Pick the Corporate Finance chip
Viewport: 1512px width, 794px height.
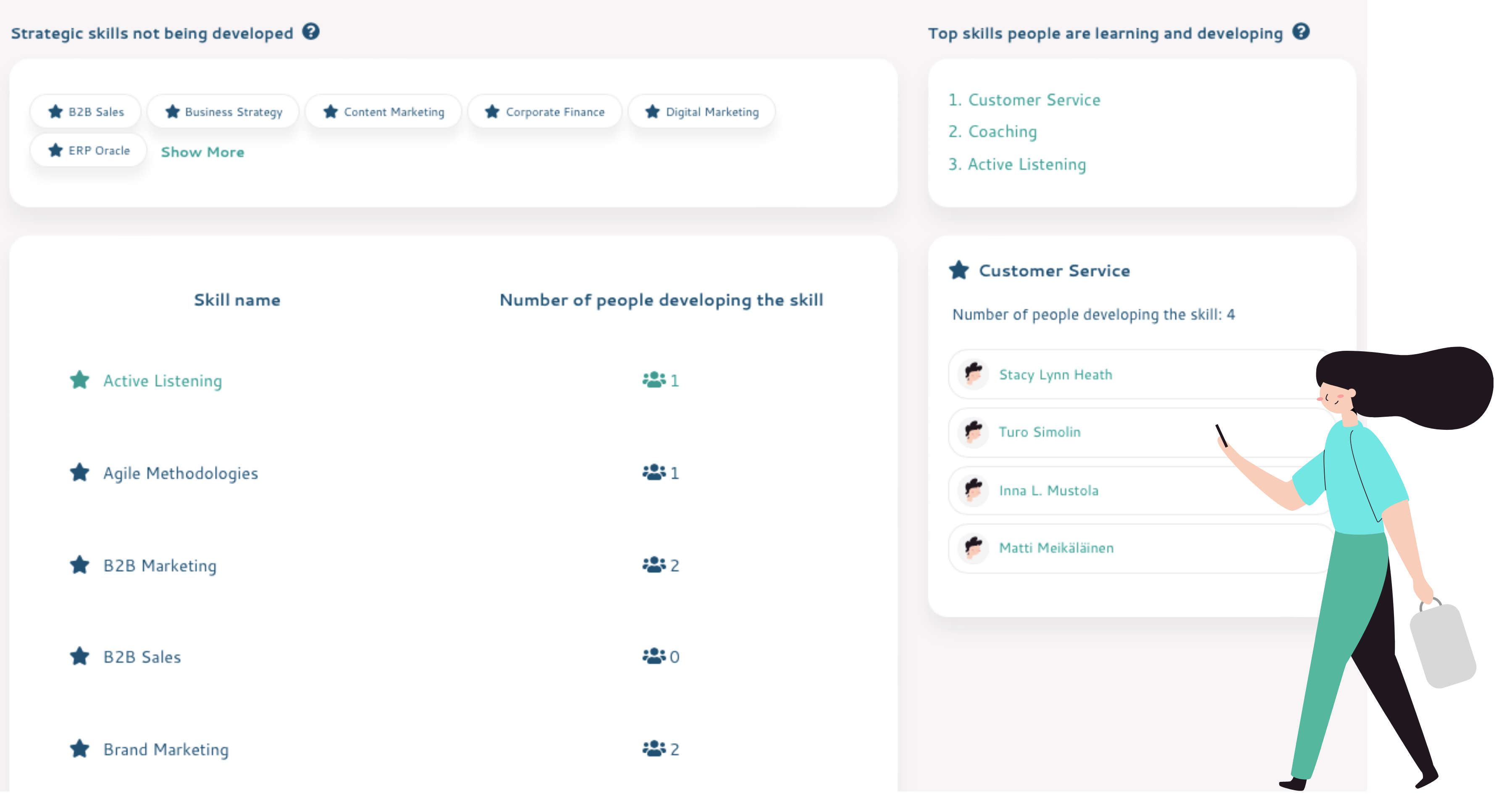pyautogui.click(x=544, y=112)
